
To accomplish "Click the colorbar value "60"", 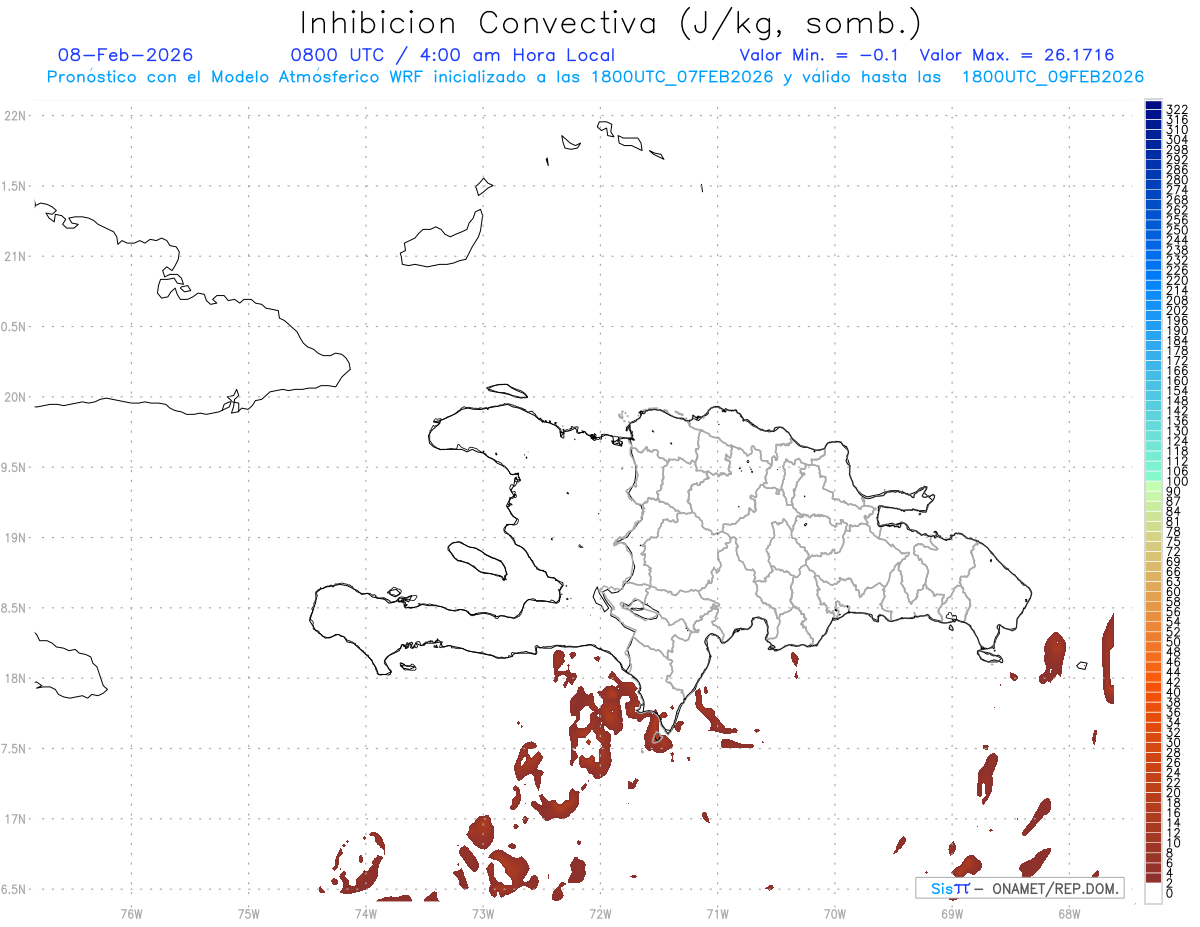I will tap(1174, 591).
